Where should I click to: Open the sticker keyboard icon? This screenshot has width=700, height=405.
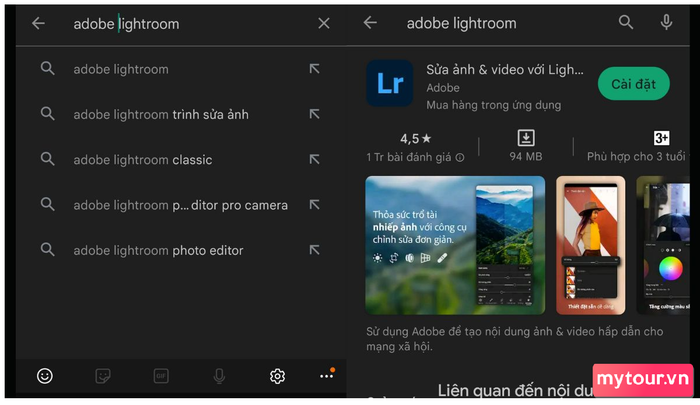(103, 376)
